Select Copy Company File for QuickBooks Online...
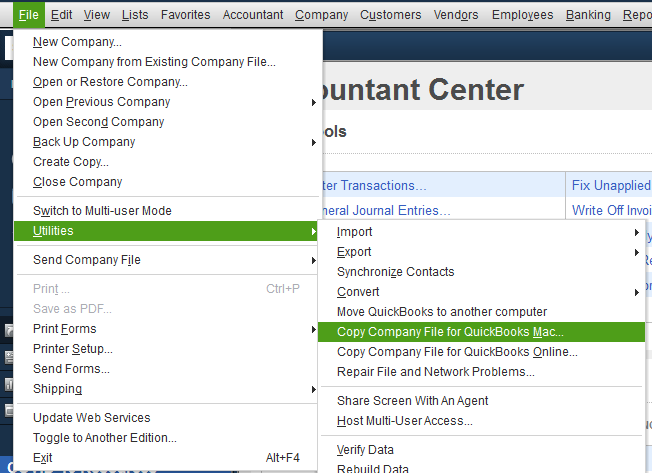 click(481, 352)
